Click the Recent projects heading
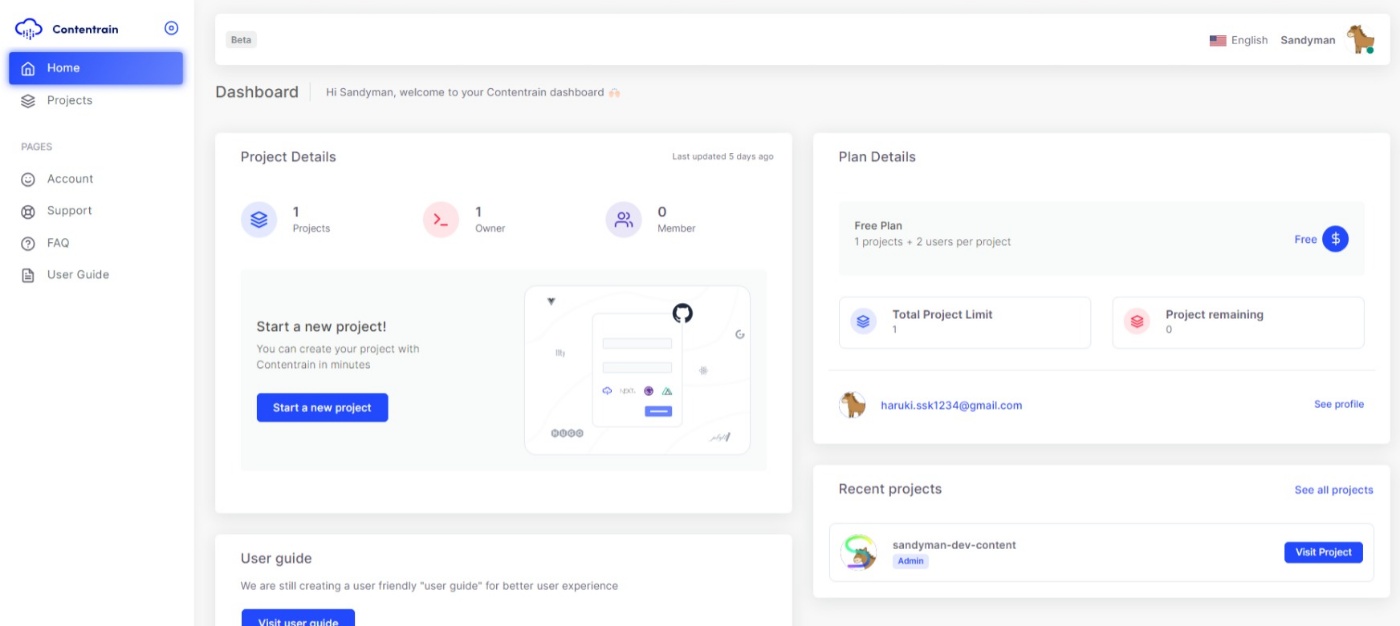The image size is (1400, 626). (x=890, y=489)
